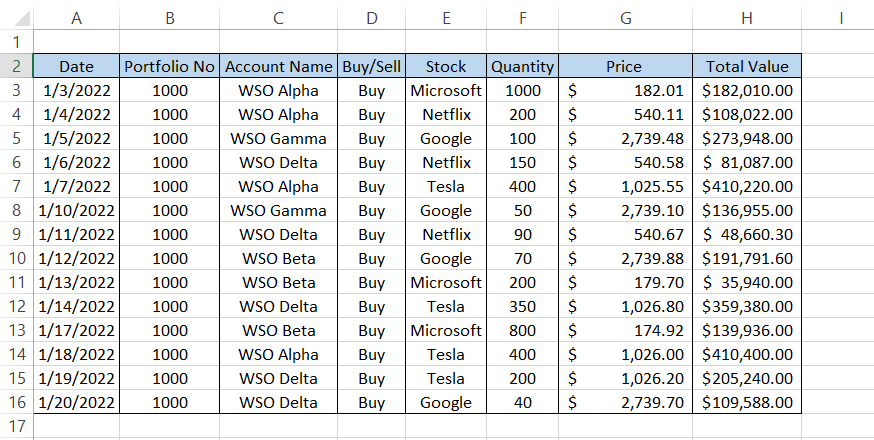Select the column G header
This screenshot has height=440, width=874.
click(625, 17)
